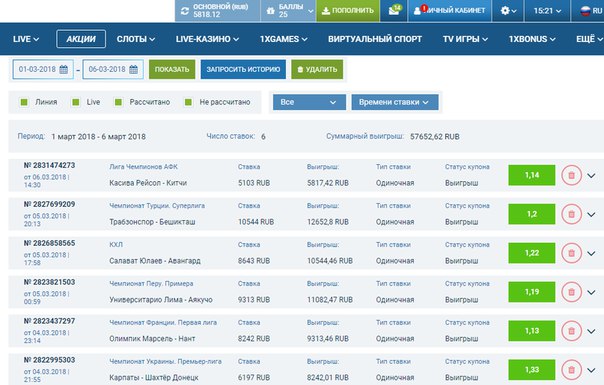
Task: Open the Все dropdown filter
Action: pyautogui.click(x=309, y=102)
